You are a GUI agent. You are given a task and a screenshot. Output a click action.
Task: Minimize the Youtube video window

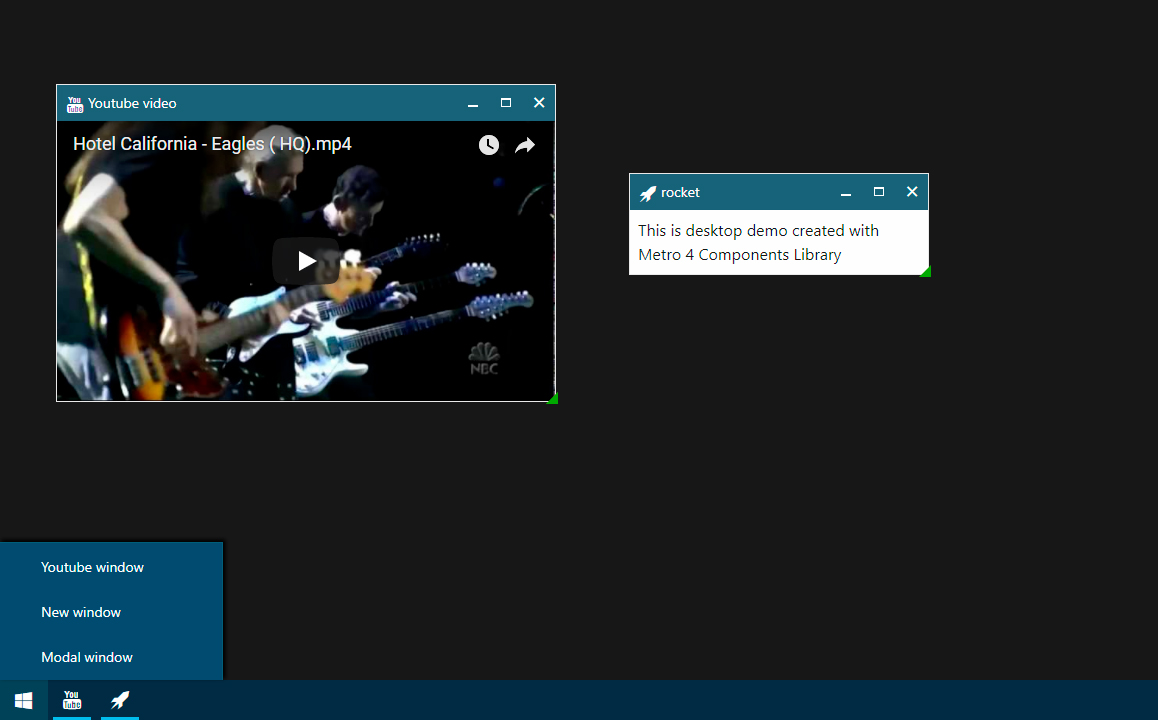pyautogui.click(x=473, y=103)
